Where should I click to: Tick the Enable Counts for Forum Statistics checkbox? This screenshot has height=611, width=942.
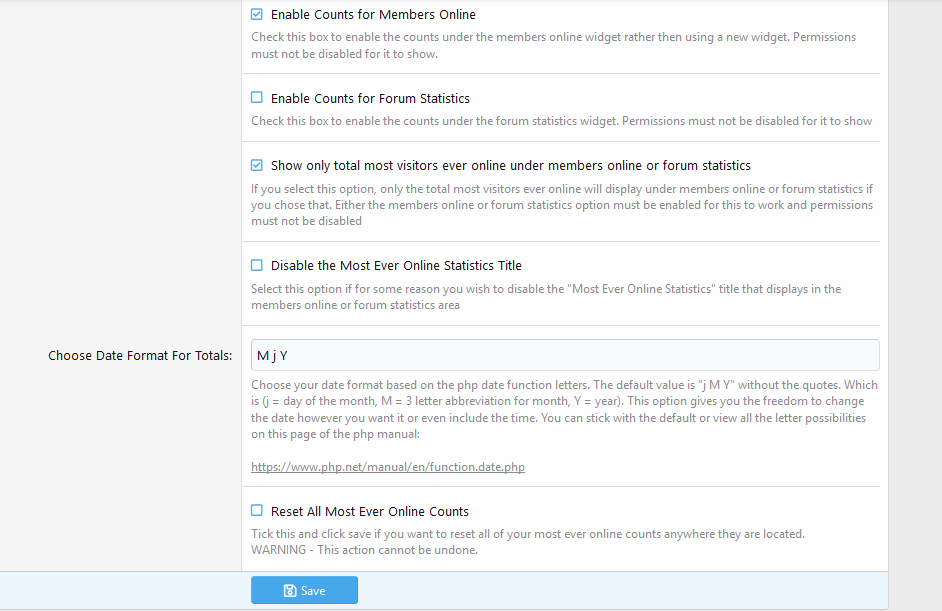257,98
